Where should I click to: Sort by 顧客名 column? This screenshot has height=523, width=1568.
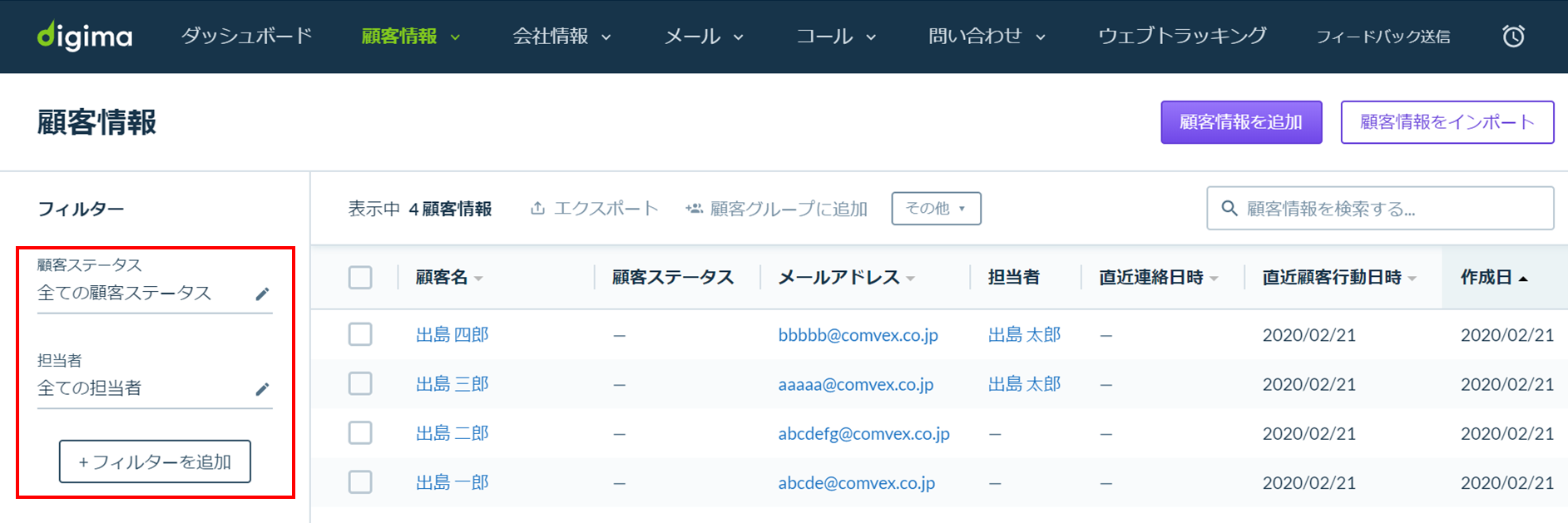[x=449, y=277]
